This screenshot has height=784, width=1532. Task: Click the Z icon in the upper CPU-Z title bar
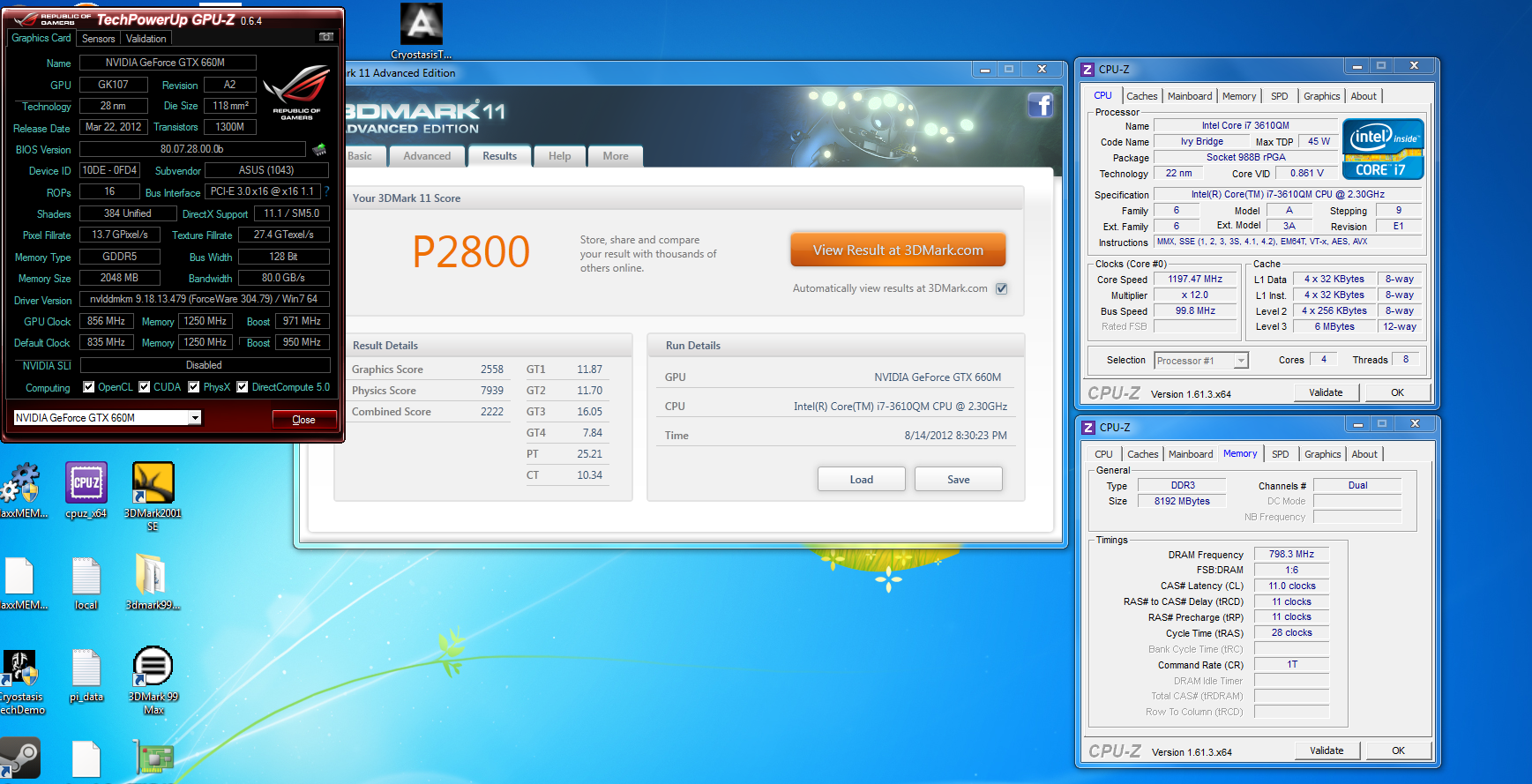pos(1087,70)
